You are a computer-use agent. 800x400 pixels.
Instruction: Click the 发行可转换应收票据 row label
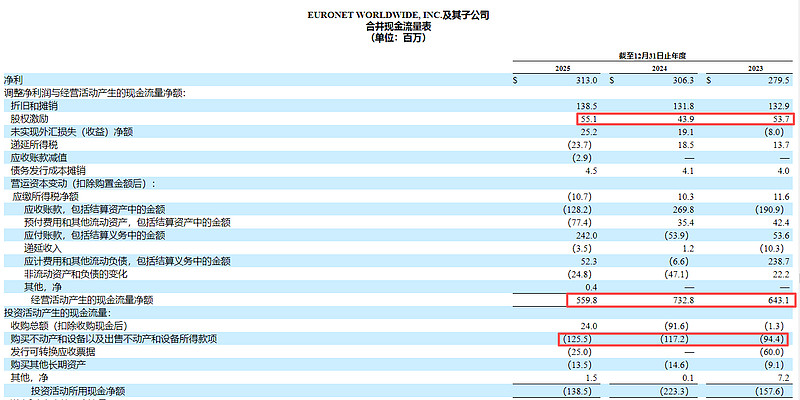click(53, 352)
